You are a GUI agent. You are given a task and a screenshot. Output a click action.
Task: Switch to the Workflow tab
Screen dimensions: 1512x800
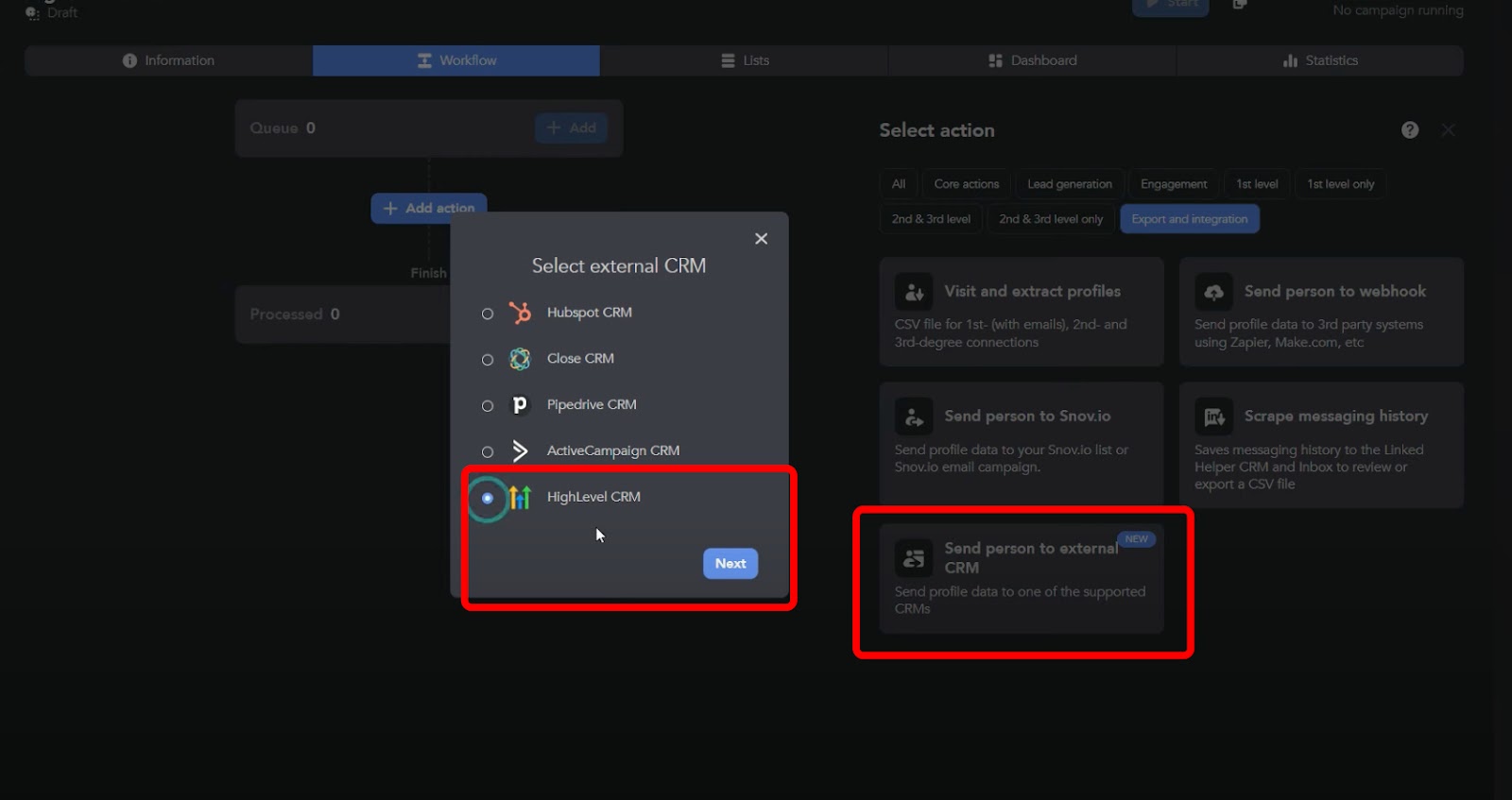(x=456, y=60)
